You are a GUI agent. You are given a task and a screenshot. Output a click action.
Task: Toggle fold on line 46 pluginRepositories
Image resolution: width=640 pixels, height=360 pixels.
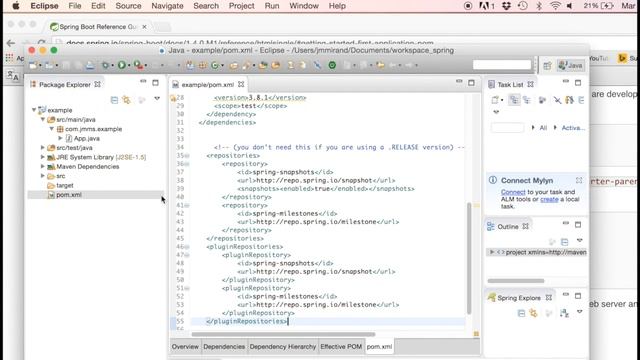pyautogui.click(x=187, y=247)
